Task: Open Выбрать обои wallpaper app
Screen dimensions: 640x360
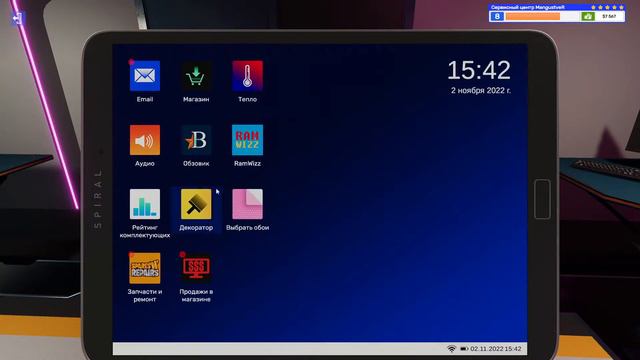Action: click(247, 204)
